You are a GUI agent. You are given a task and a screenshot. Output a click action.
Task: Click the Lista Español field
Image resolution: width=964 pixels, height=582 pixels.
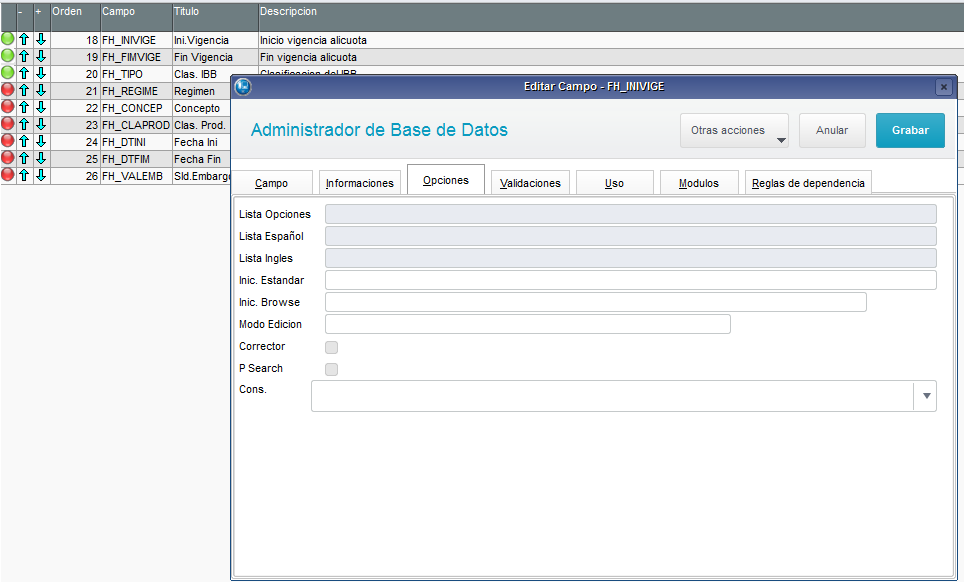631,236
